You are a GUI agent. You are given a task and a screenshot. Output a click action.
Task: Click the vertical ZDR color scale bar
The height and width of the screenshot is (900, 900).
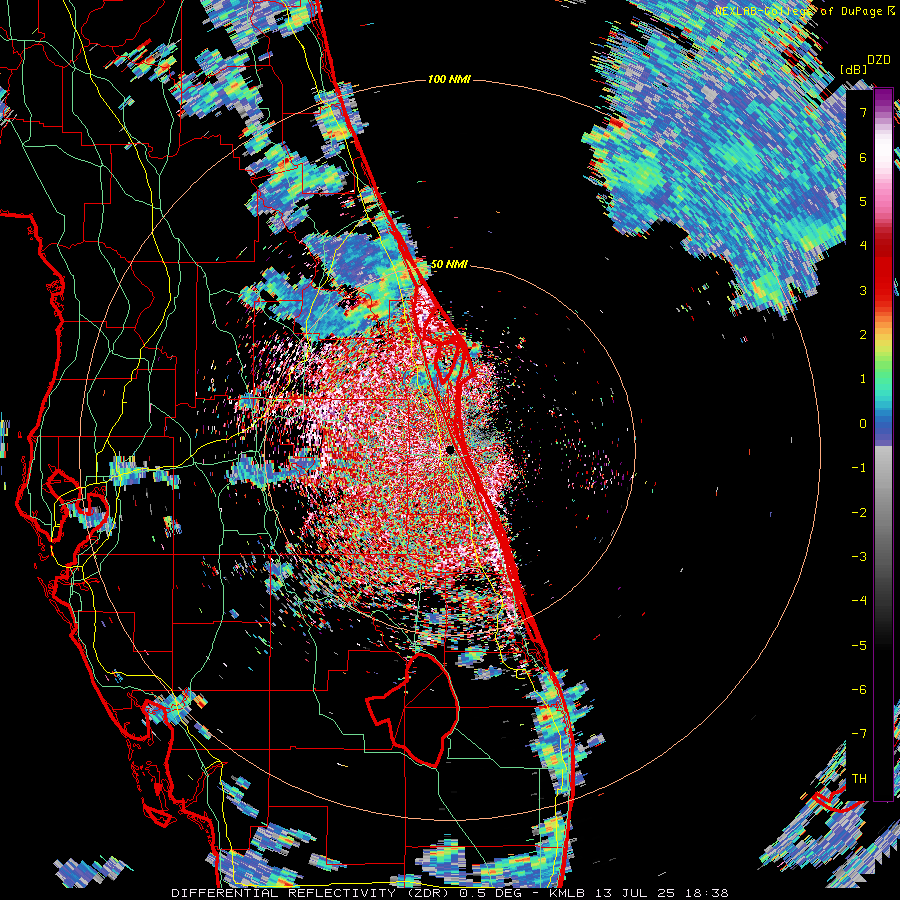[x=883, y=445]
